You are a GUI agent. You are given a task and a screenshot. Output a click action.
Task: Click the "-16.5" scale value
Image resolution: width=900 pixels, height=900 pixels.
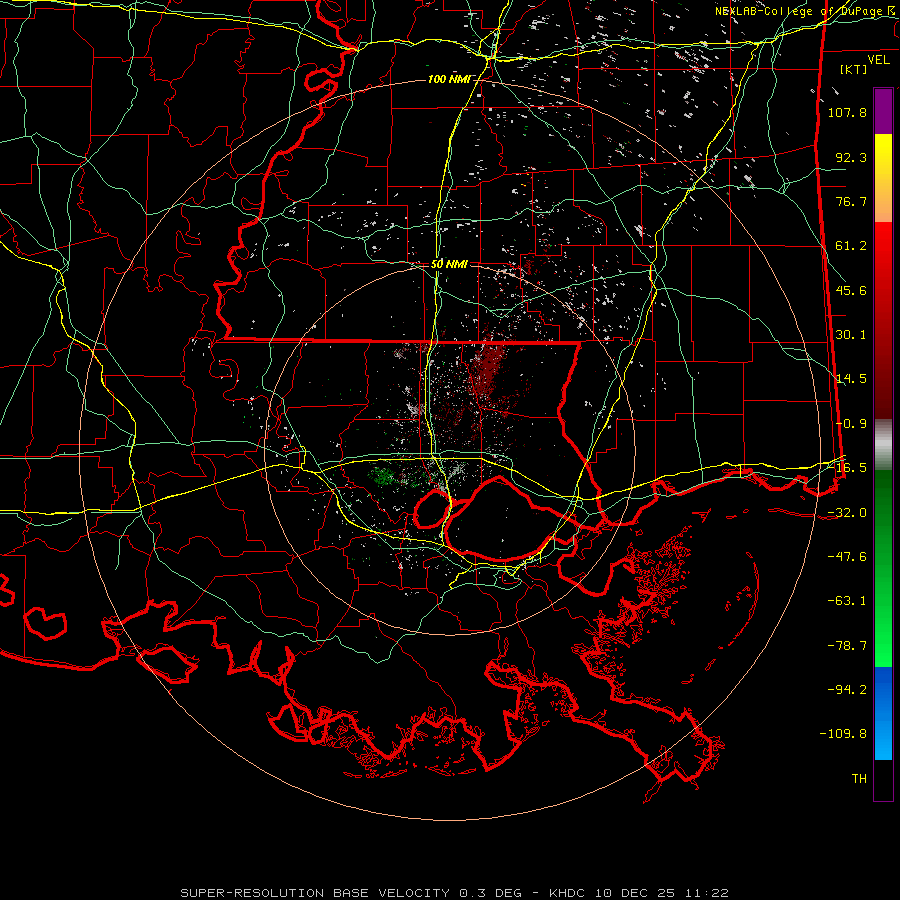click(x=847, y=468)
